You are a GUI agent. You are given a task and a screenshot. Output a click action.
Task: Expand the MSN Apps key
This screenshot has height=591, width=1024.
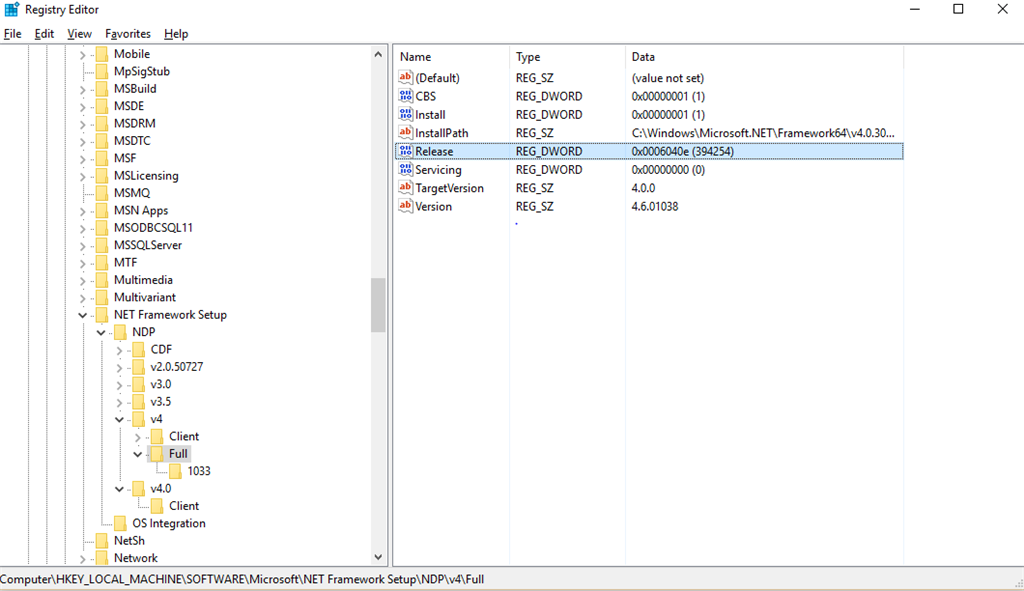coord(83,211)
